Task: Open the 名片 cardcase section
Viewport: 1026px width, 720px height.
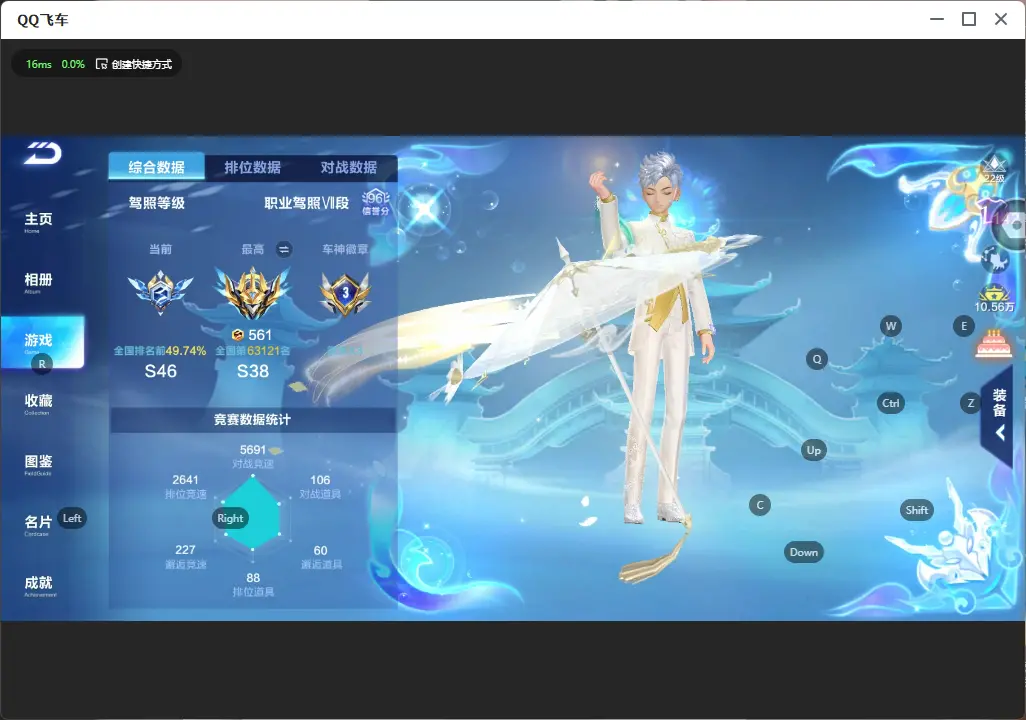Action: (x=38, y=524)
